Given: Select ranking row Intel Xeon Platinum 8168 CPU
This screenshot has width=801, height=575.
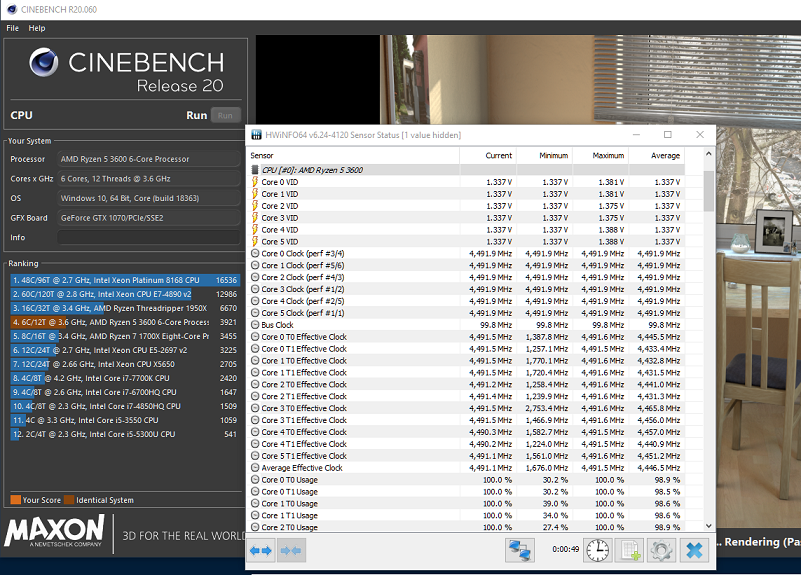Looking at the screenshot, I should (x=125, y=280).
